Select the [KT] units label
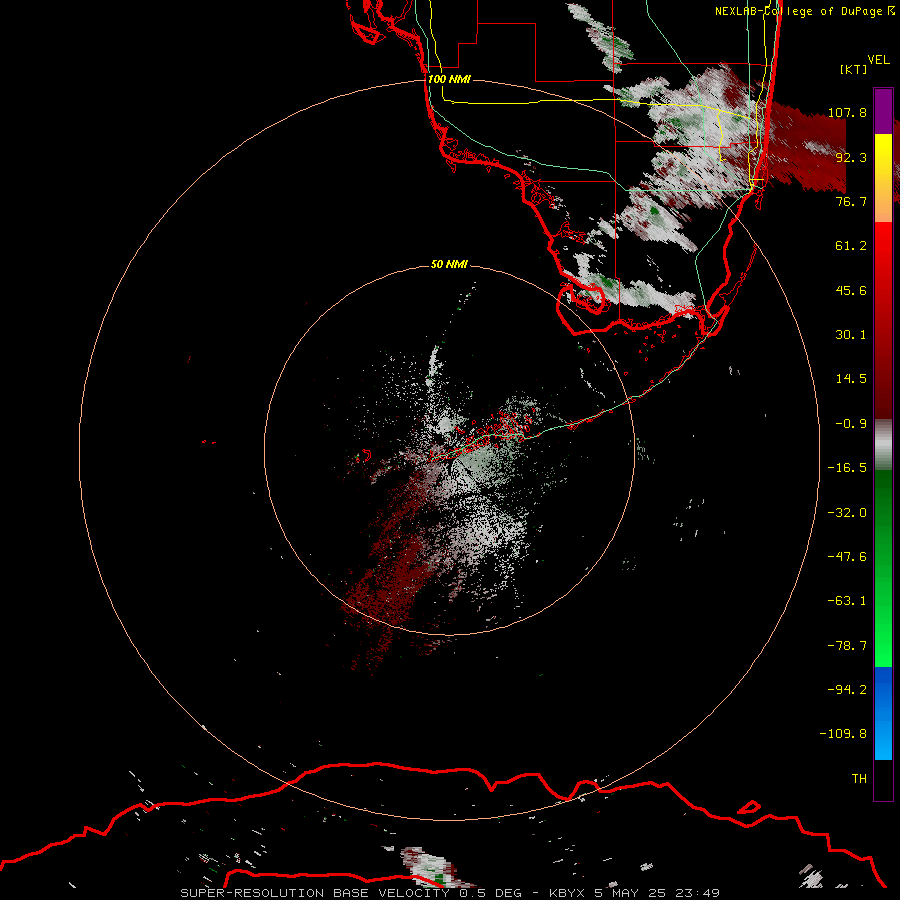 854,69
